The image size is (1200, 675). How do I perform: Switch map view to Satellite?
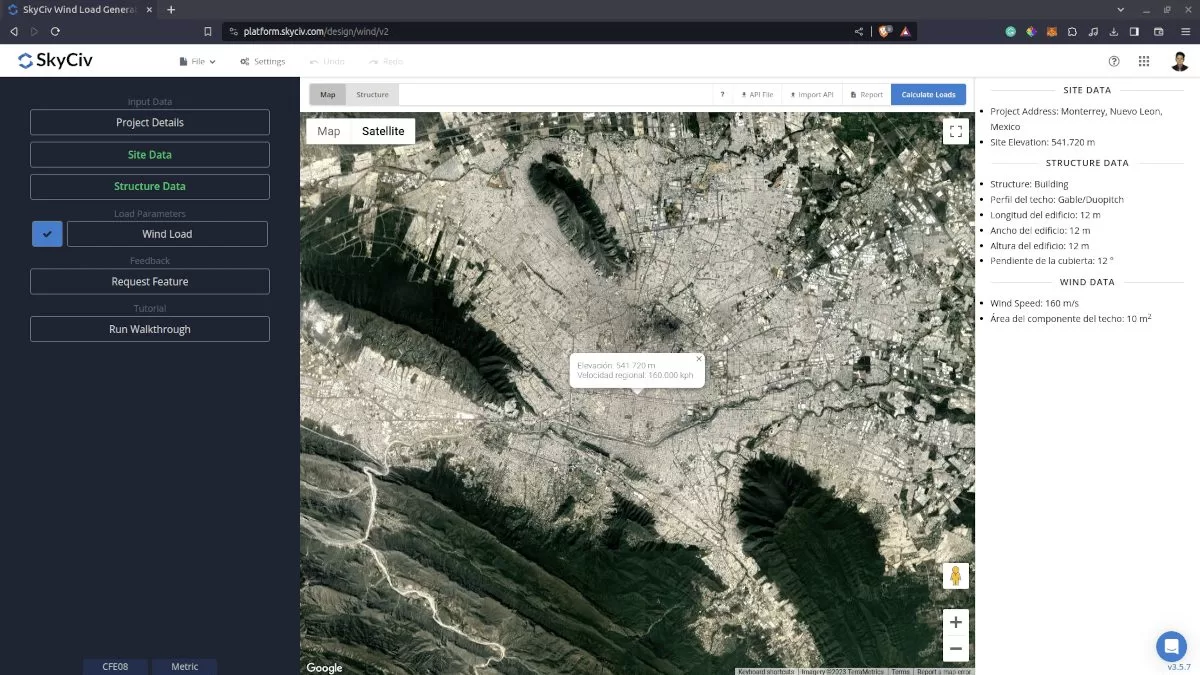(x=383, y=131)
